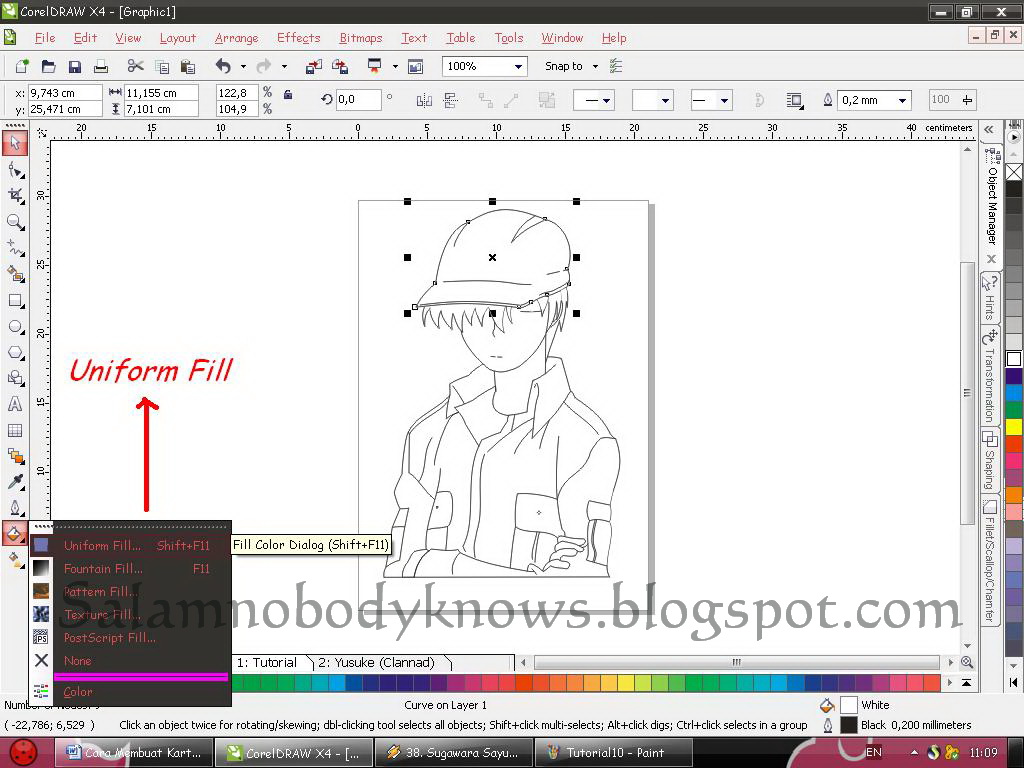Expand the Redo history dropdown arrow
This screenshot has height=768, width=1024.
pos(284,67)
